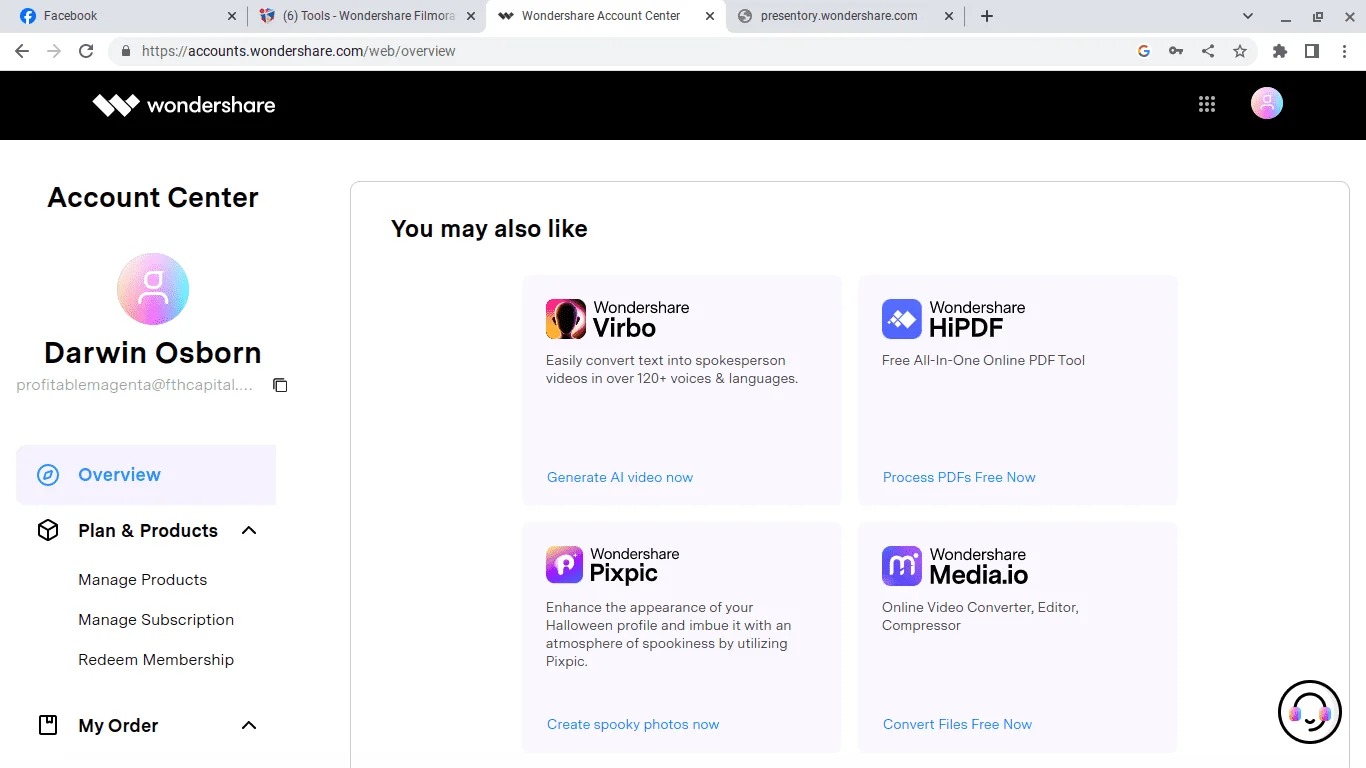Bookmark this page with star icon
Screen dimensions: 1366x768
coord(1240,51)
